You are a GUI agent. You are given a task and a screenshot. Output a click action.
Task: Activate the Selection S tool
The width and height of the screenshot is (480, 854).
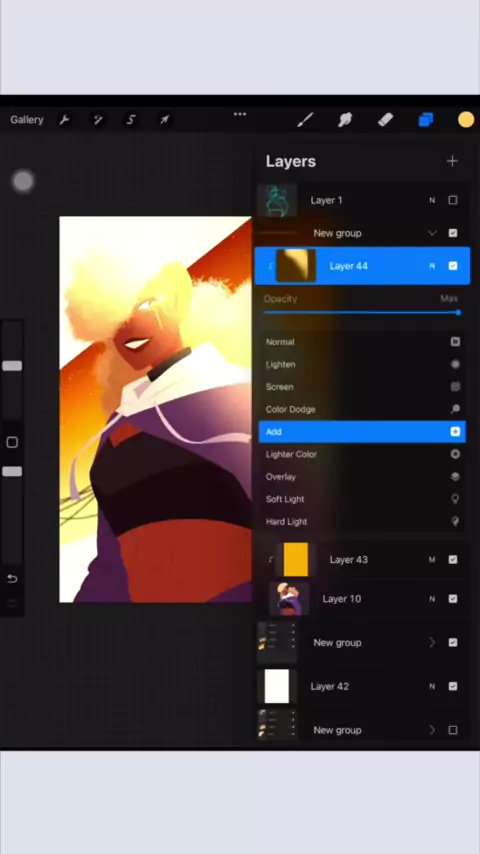(131, 120)
